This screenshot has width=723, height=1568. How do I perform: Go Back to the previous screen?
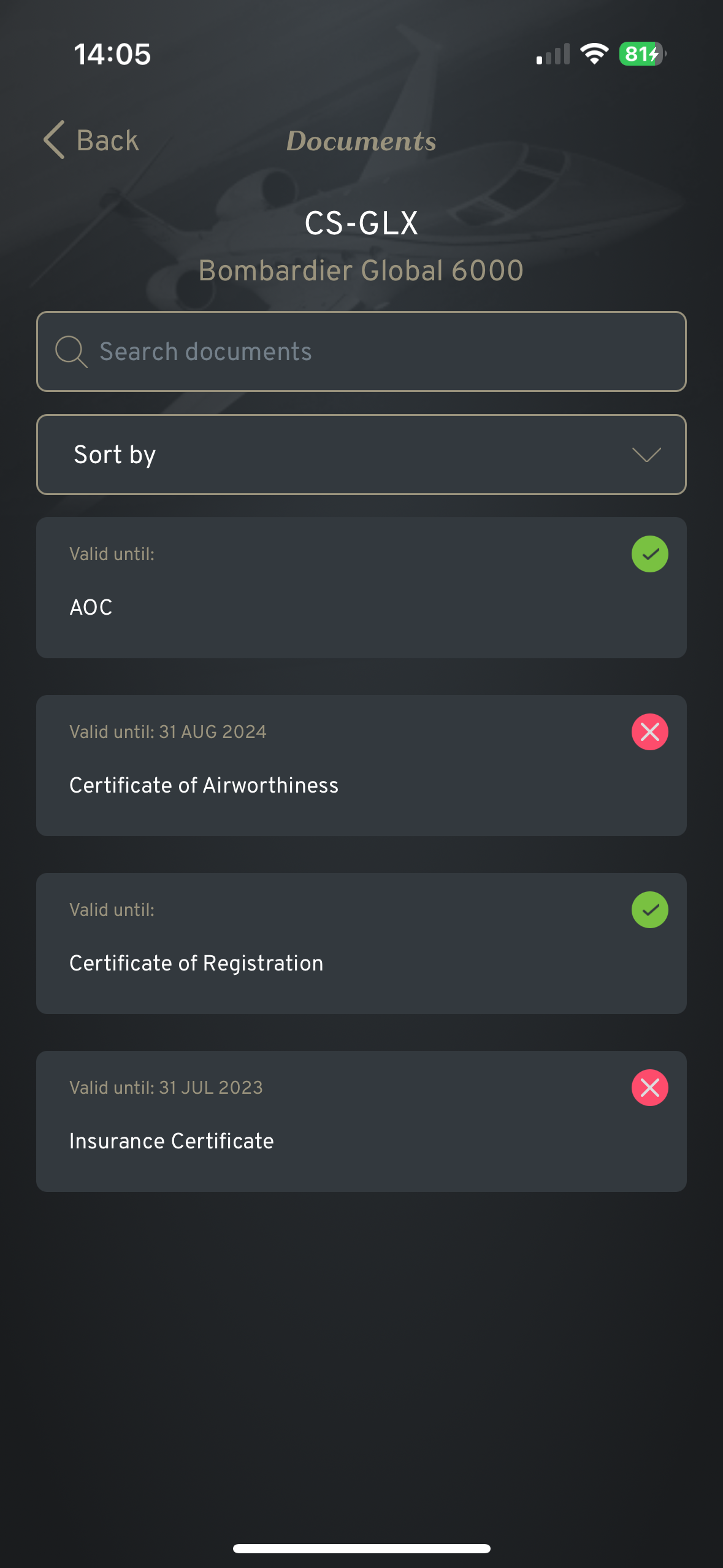[91, 140]
